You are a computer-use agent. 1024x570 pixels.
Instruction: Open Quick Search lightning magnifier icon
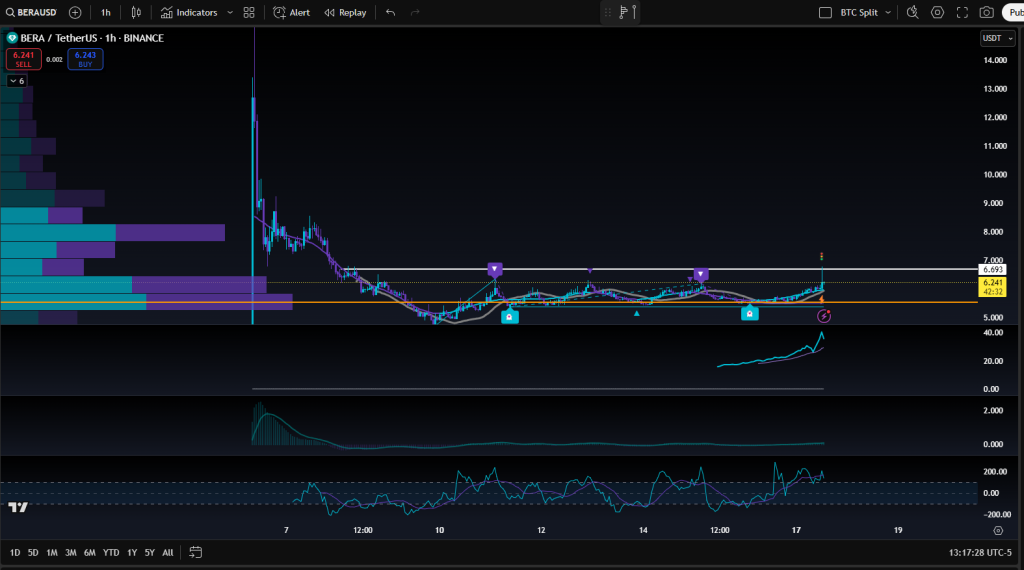913,12
